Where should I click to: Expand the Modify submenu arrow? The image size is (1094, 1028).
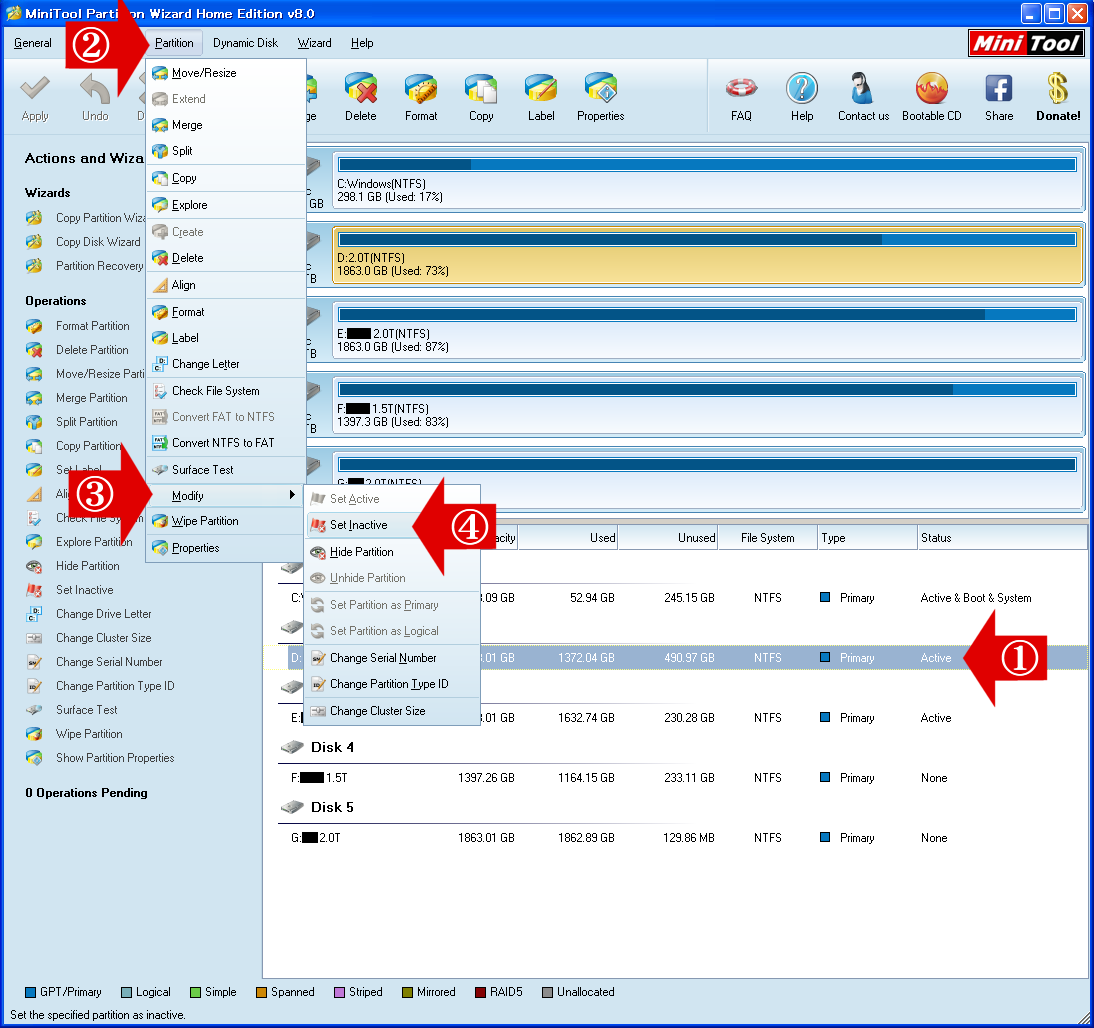(x=292, y=495)
